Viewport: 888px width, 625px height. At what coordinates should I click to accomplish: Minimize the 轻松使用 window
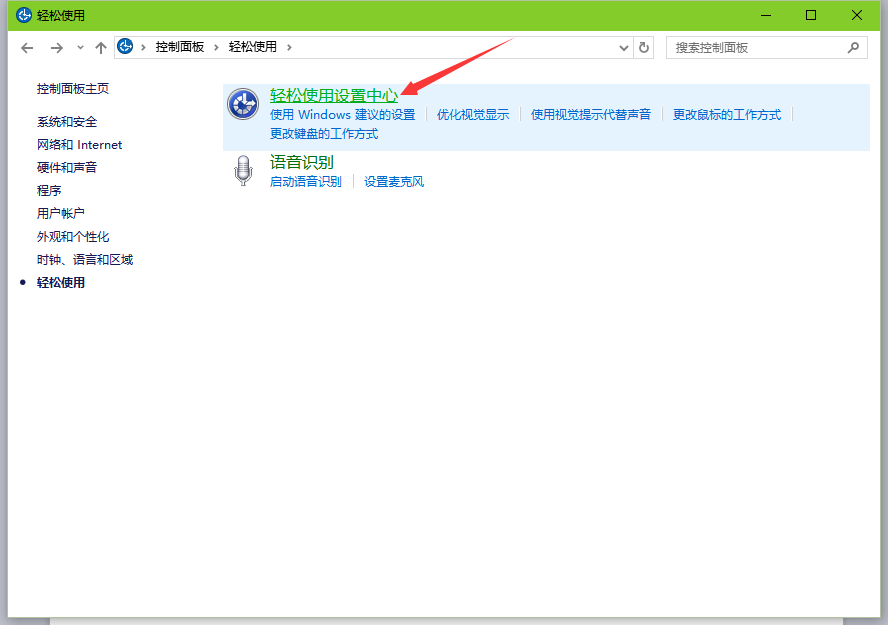766,15
